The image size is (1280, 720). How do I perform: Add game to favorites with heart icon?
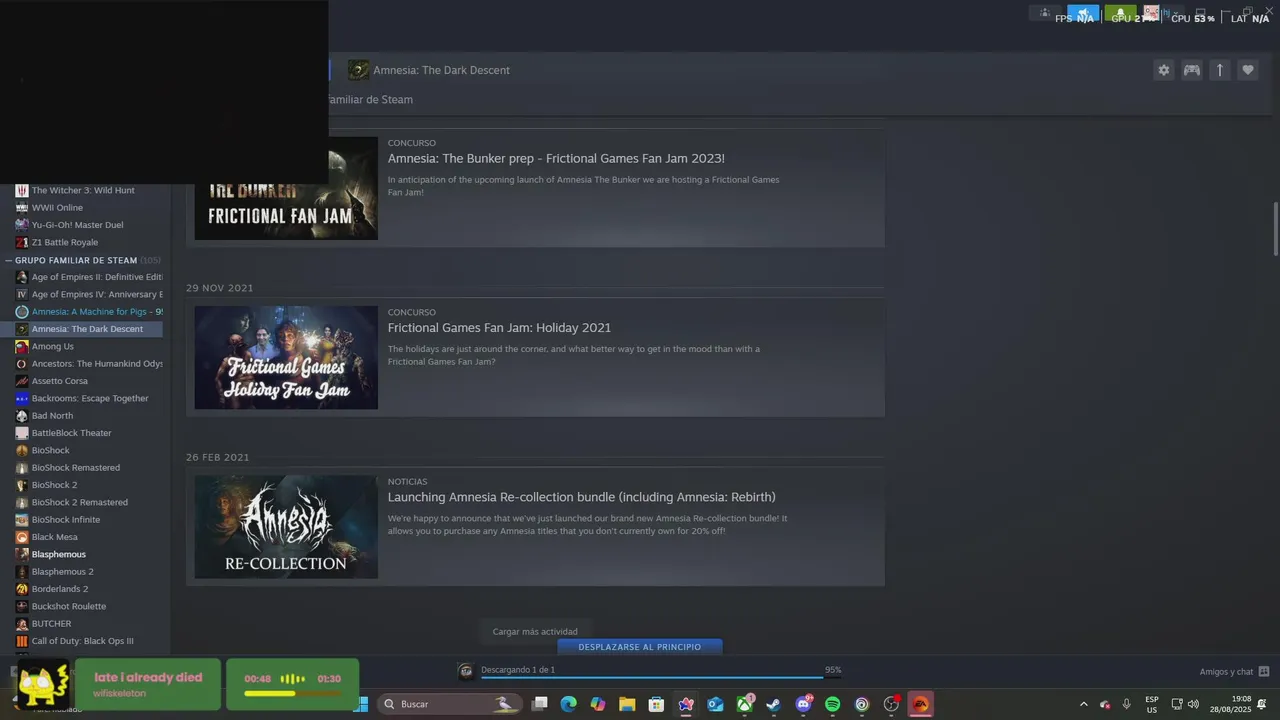pos(1247,70)
